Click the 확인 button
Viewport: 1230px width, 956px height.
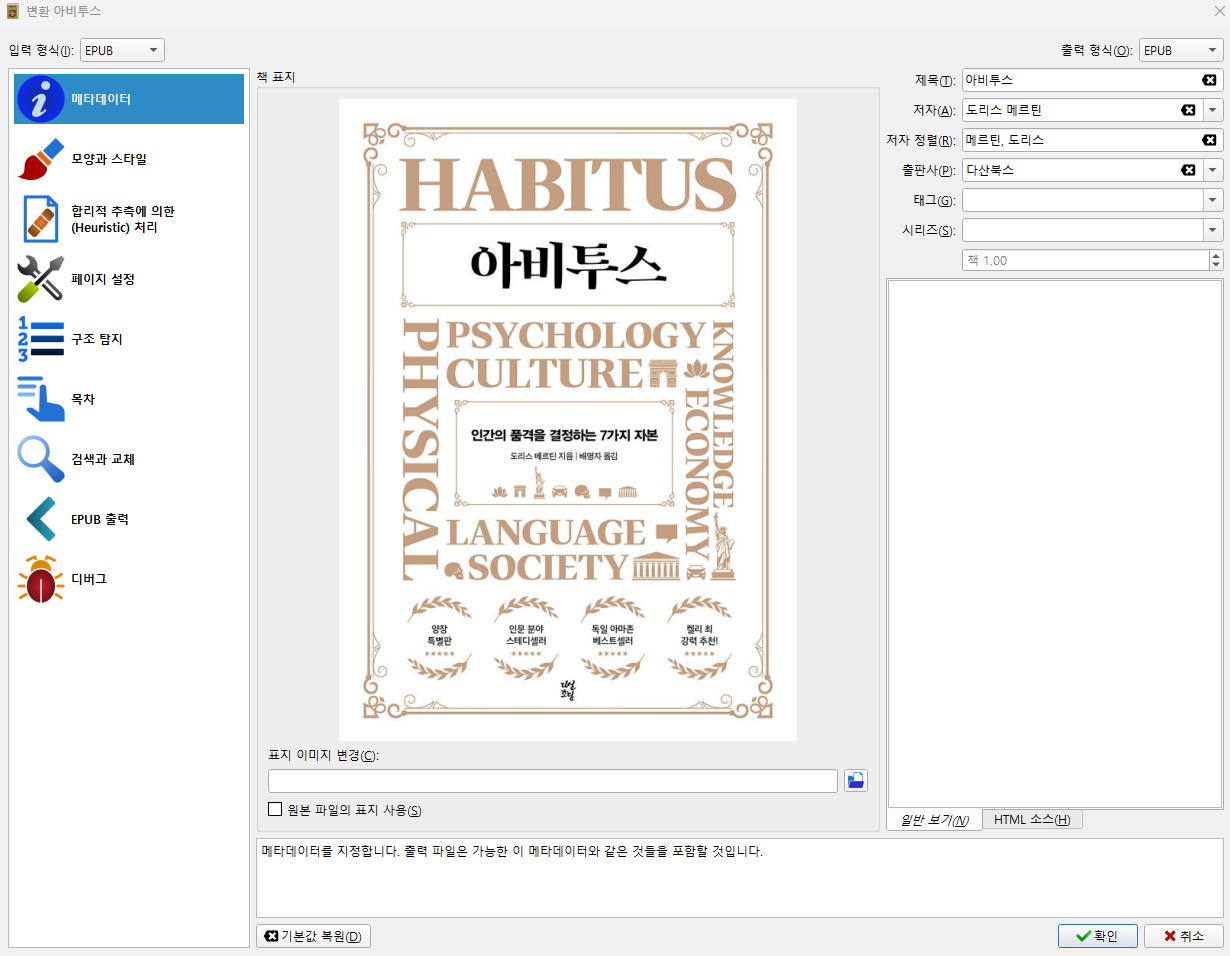pyautogui.click(x=1097, y=936)
